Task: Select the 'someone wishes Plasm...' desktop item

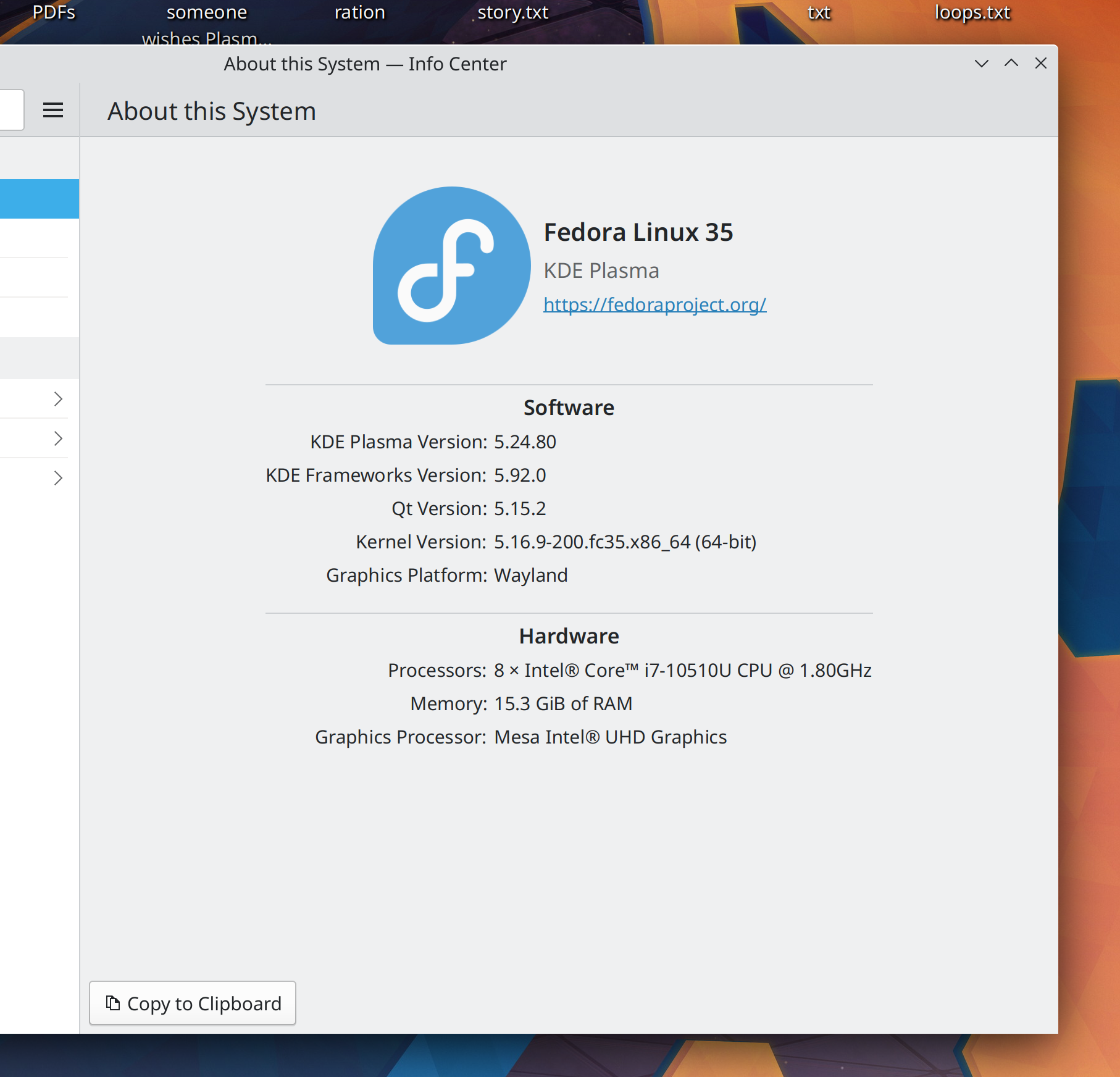Action: [x=206, y=23]
